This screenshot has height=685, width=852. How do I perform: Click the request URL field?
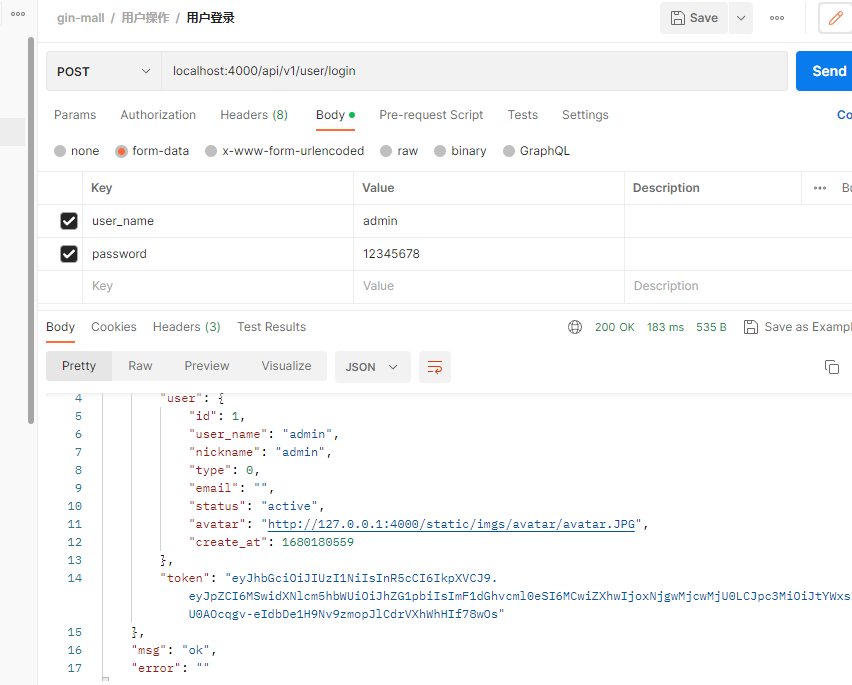[474, 71]
